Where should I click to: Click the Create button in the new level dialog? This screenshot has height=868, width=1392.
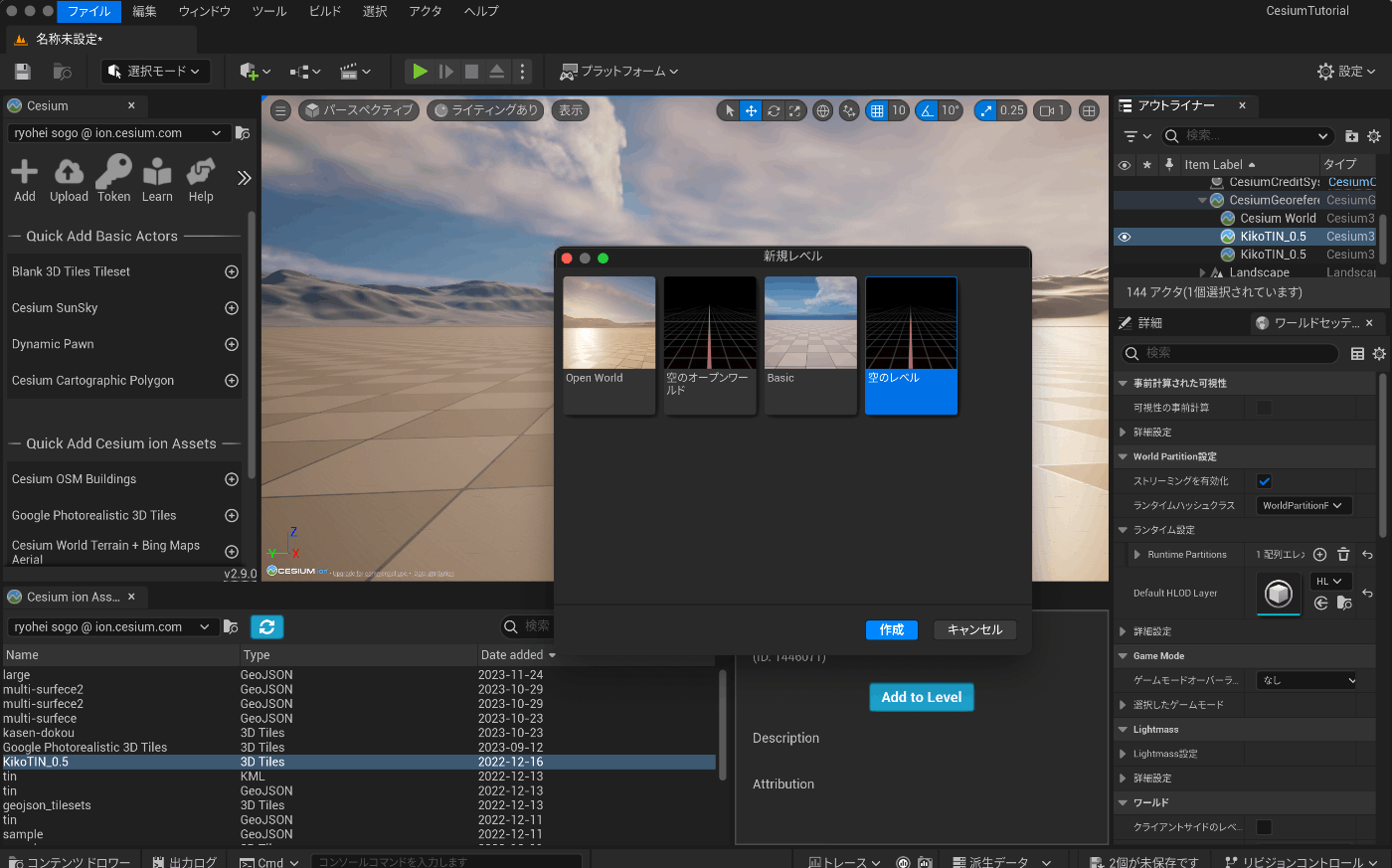point(892,630)
